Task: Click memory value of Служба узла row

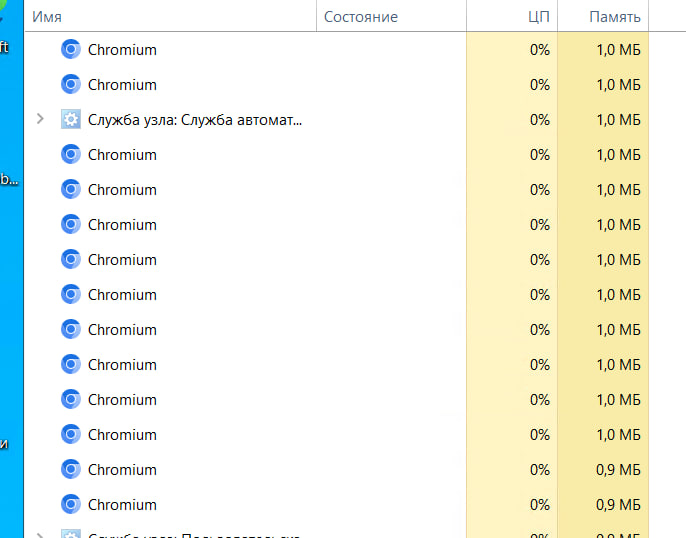Action: click(618, 120)
